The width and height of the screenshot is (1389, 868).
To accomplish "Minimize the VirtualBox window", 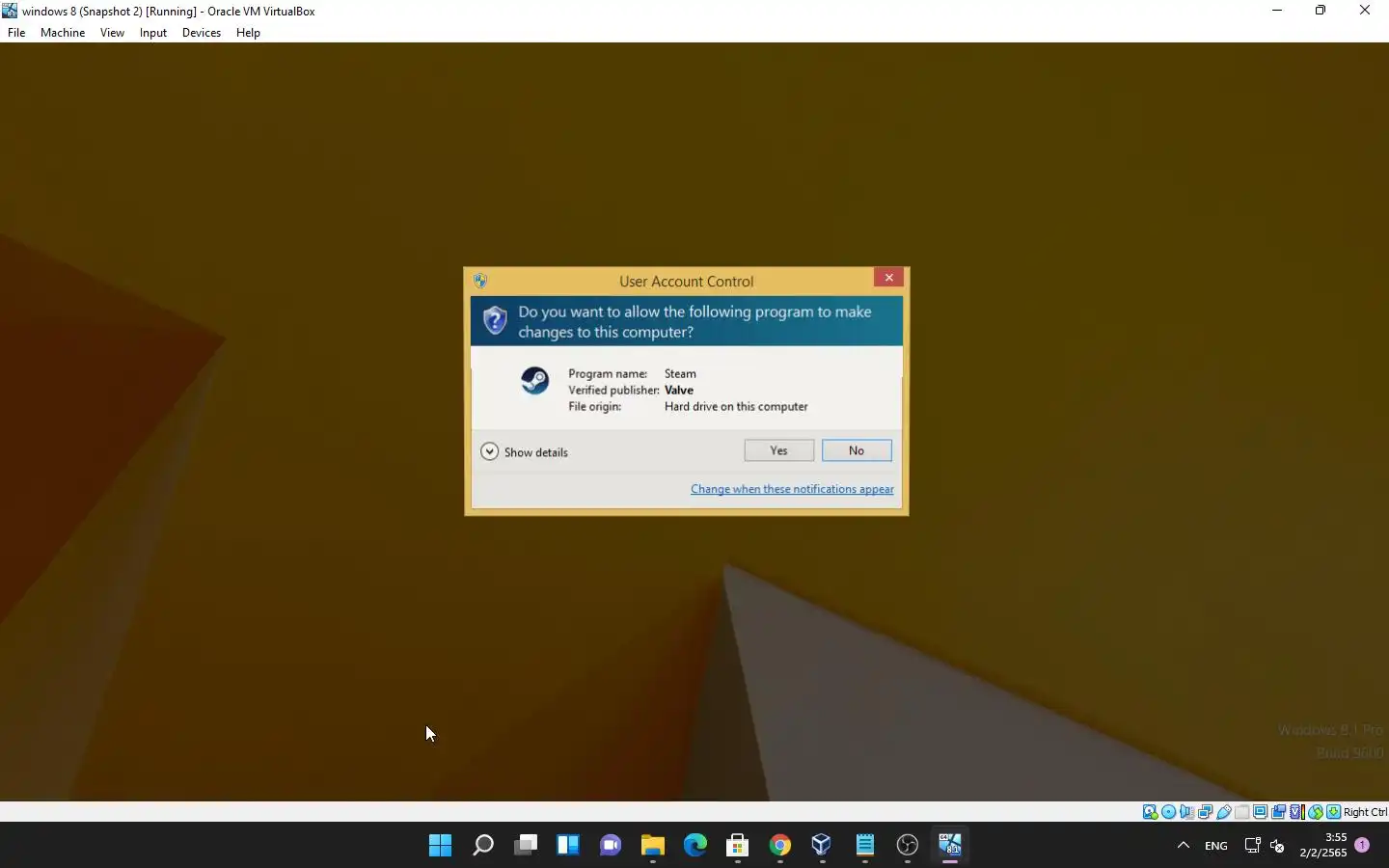I will click(x=1277, y=11).
